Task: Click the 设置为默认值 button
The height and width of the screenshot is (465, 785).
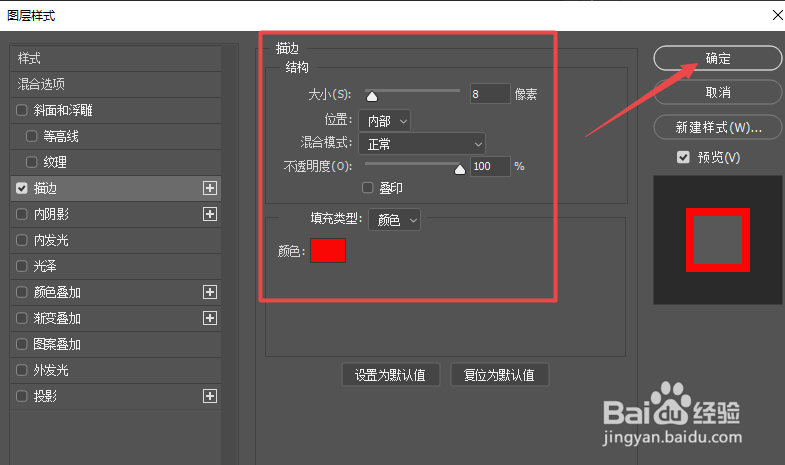Action: click(390, 375)
